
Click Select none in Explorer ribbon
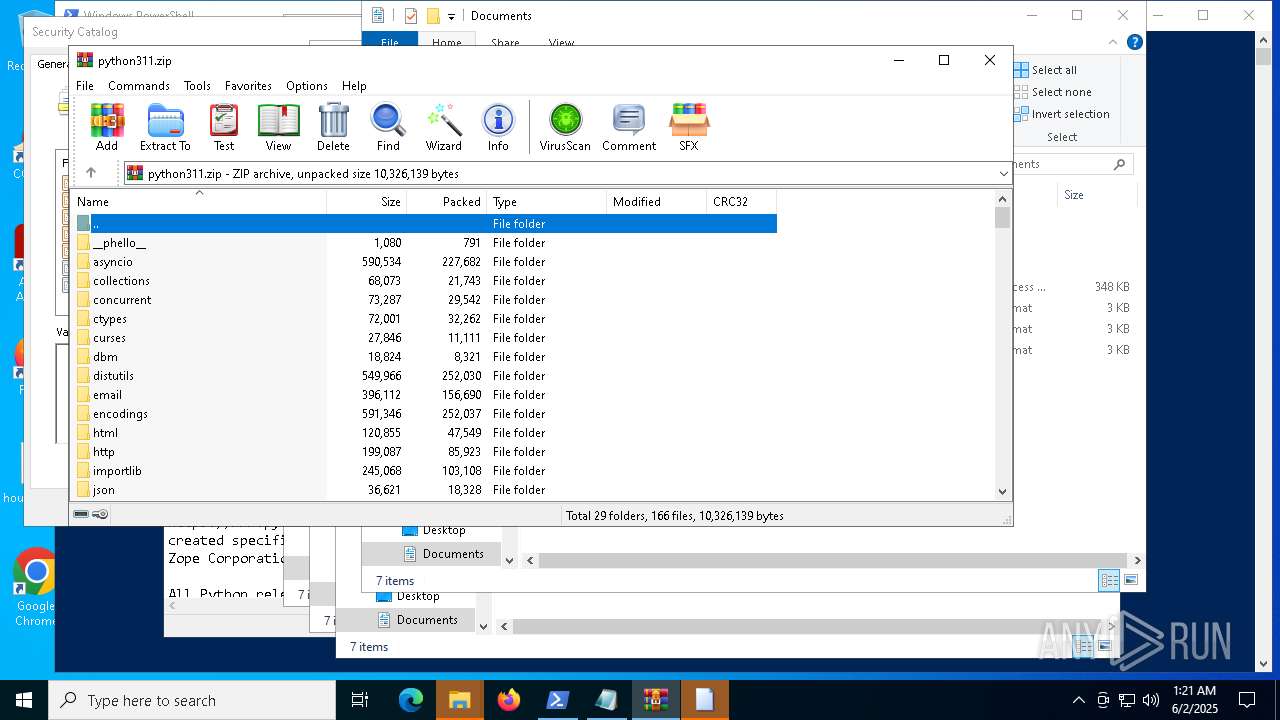1052,92
